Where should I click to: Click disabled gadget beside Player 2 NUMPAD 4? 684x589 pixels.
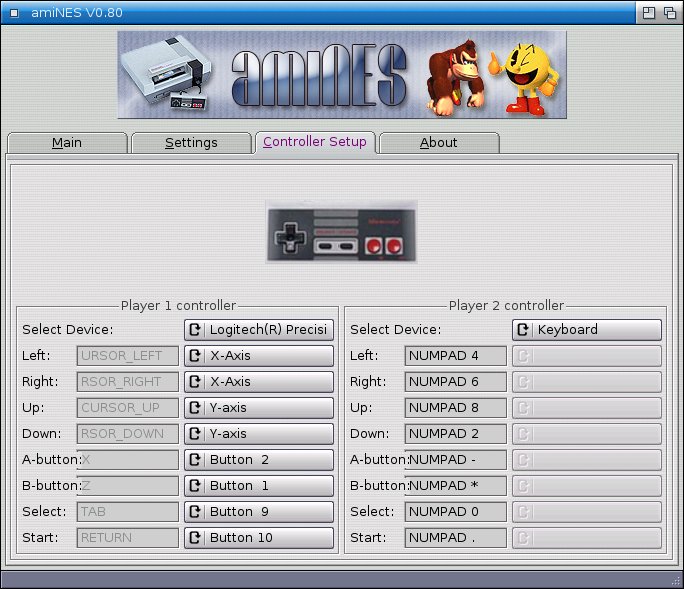[x=587, y=356]
